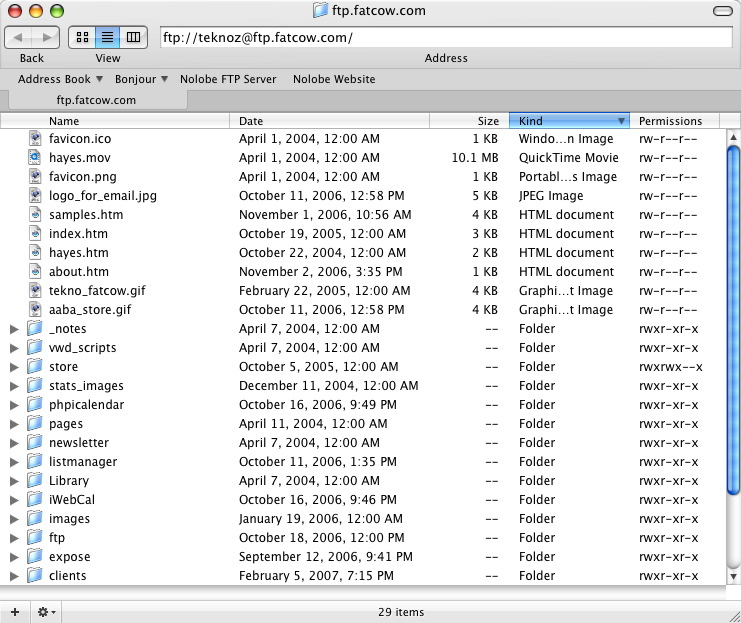Click the pages folder icon

click(34, 423)
